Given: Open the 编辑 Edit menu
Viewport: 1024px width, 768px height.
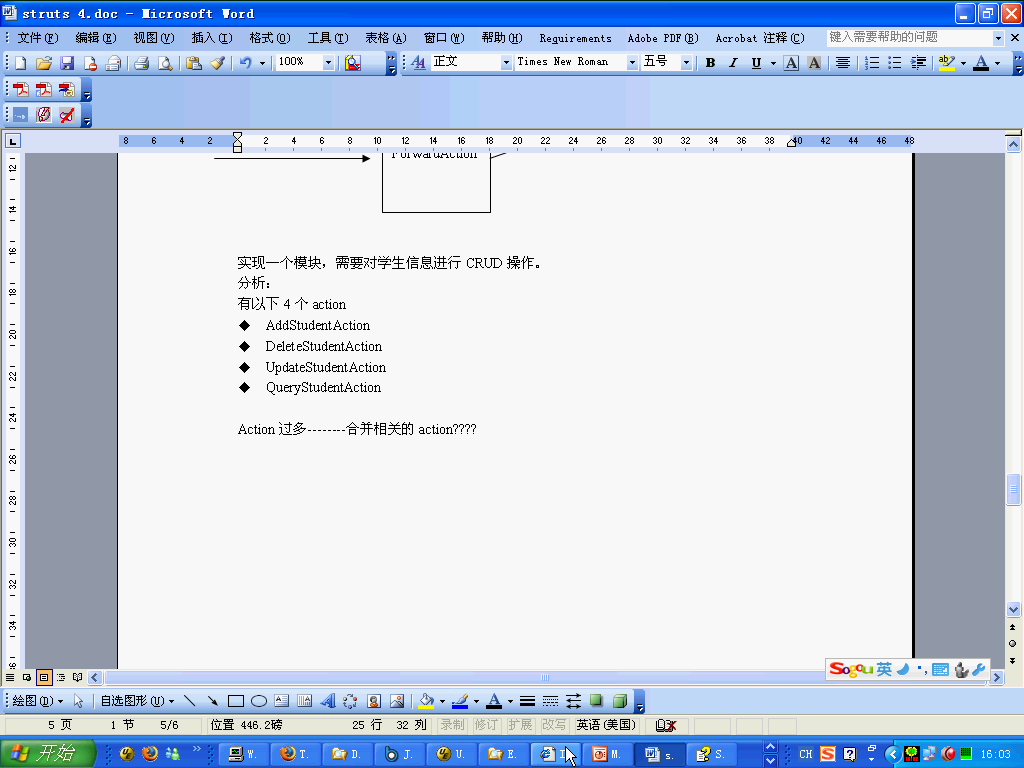Looking at the screenshot, I should [96, 38].
